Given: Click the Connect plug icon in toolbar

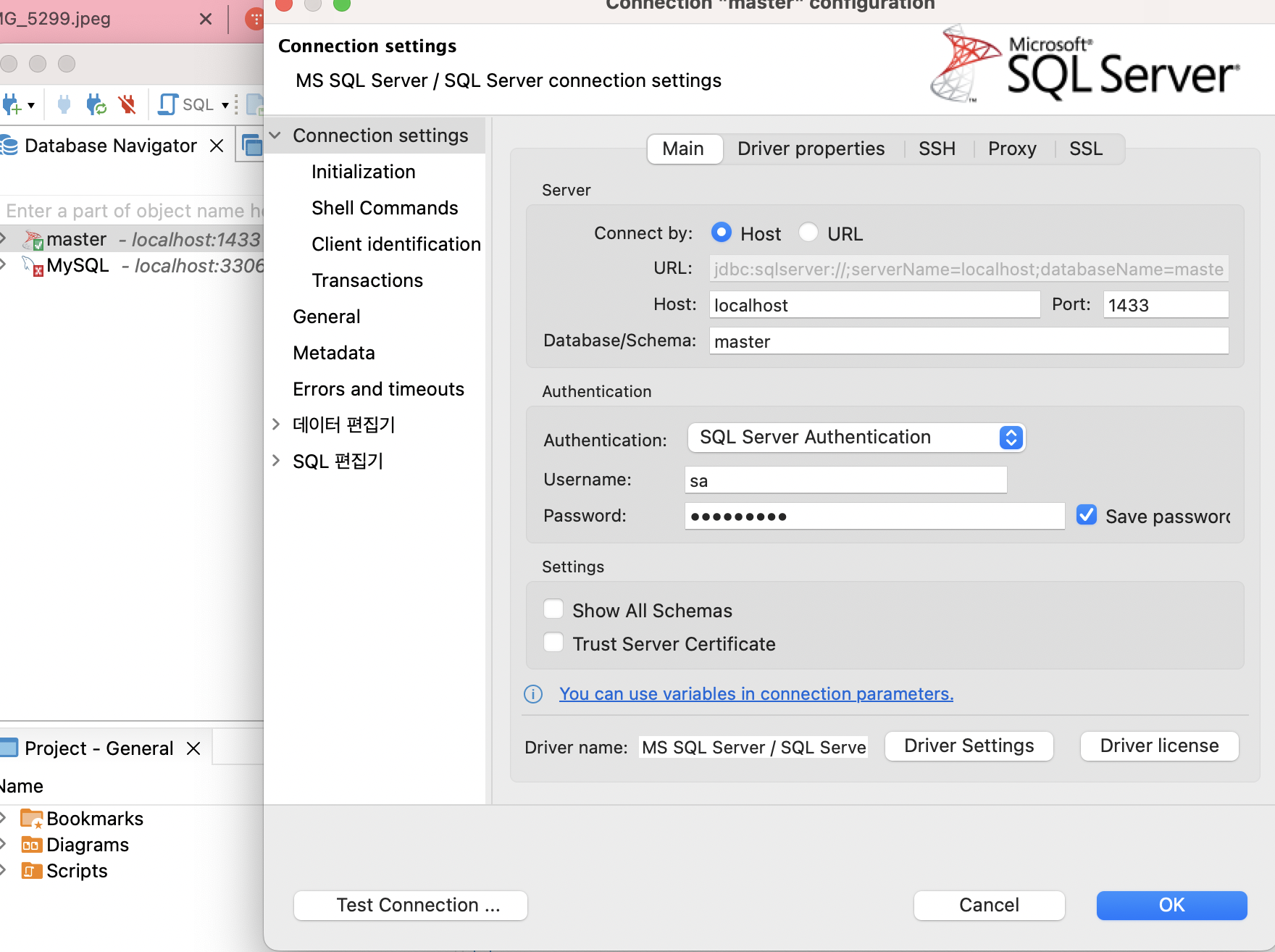Looking at the screenshot, I should 64,105.
